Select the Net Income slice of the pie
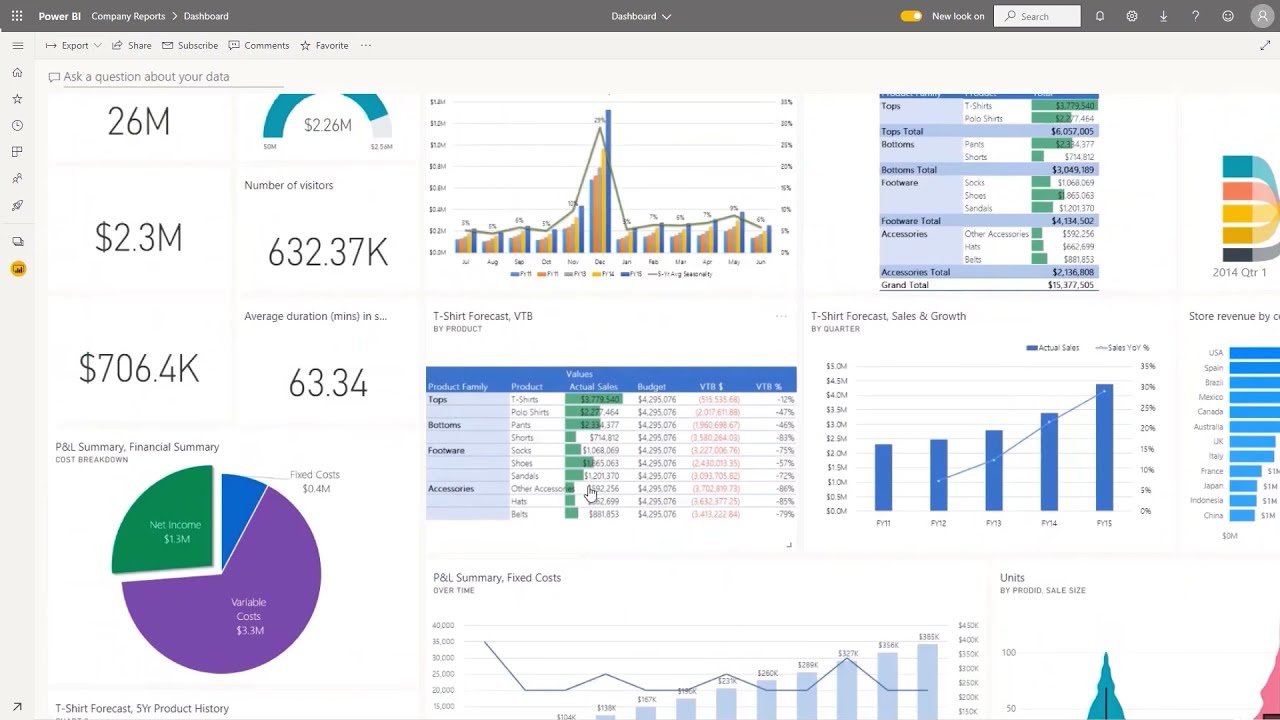Viewport: 1280px width, 720px height. 168,522
